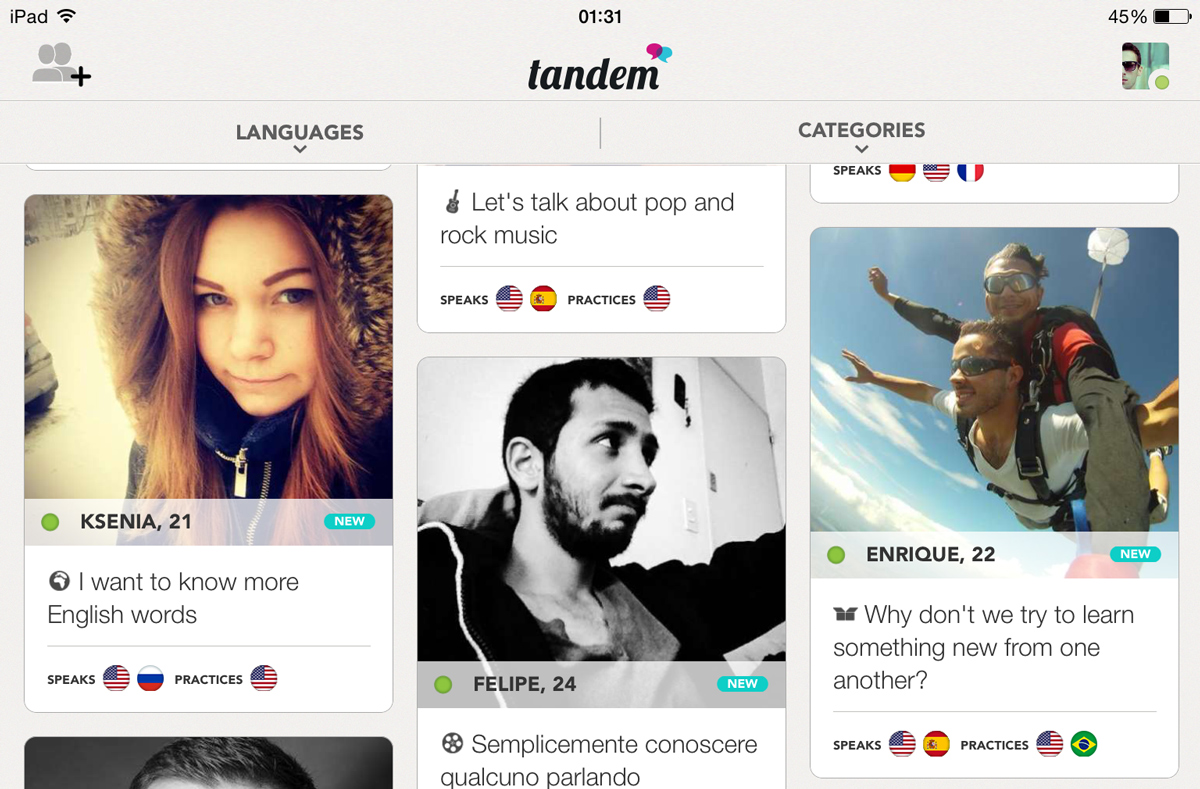1200x789 pixels.
Task: Tap Ksenia's green online status dot
Action: 50,522
